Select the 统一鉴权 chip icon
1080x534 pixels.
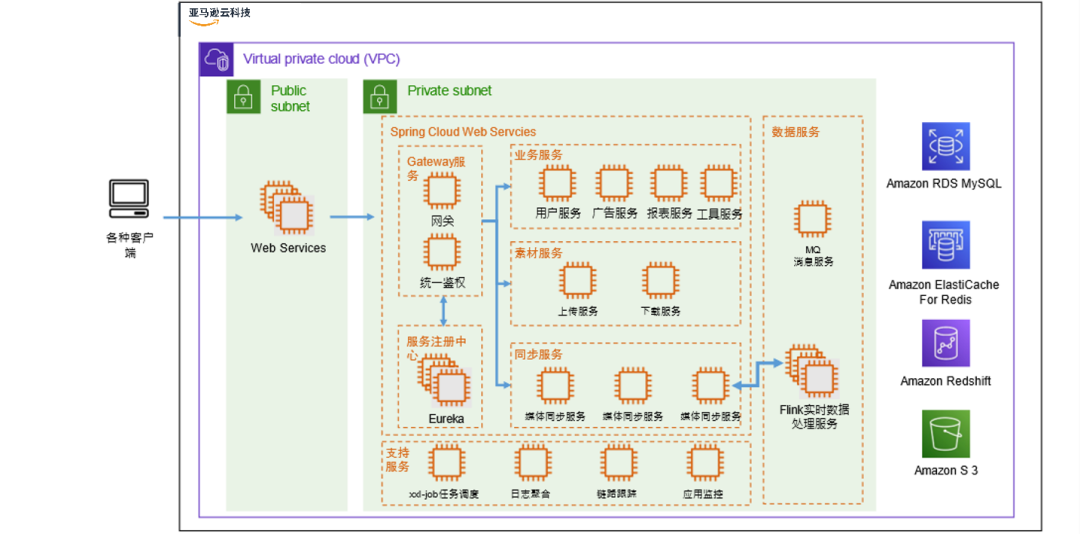(441, 251)
